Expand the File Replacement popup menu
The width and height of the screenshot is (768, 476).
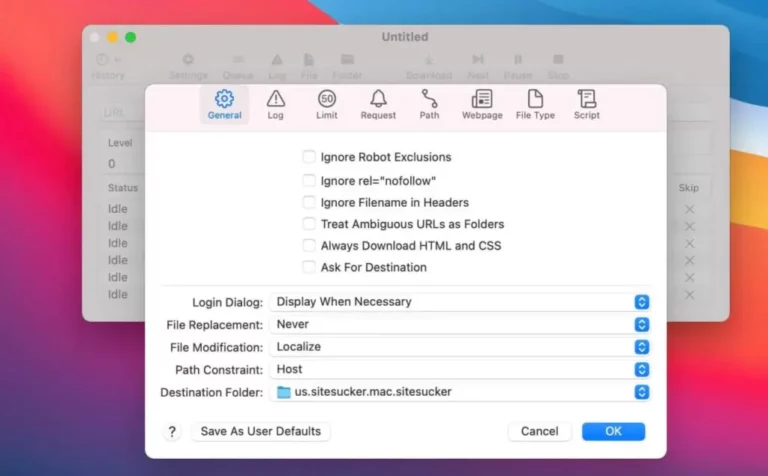click(460, 324)
